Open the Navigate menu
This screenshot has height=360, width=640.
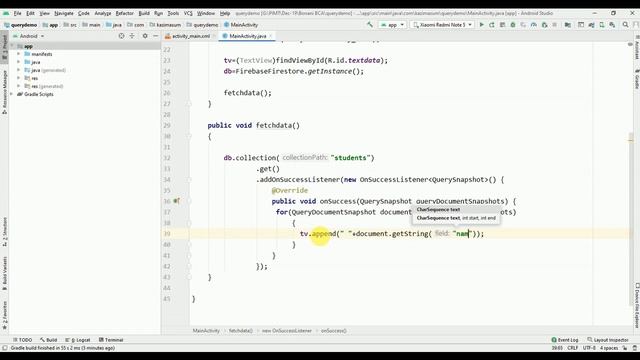pyautogui.click(x=64, y=13)
